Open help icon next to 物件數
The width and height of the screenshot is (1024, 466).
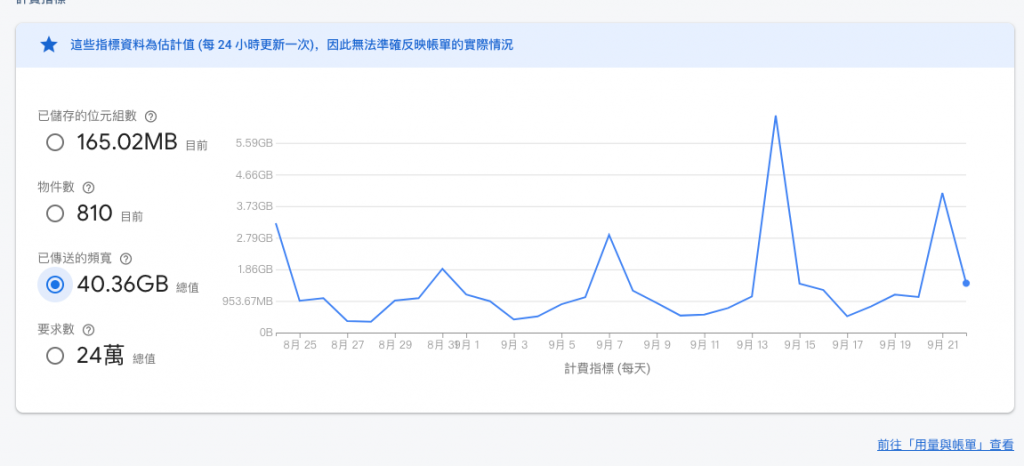click(88, 188)
